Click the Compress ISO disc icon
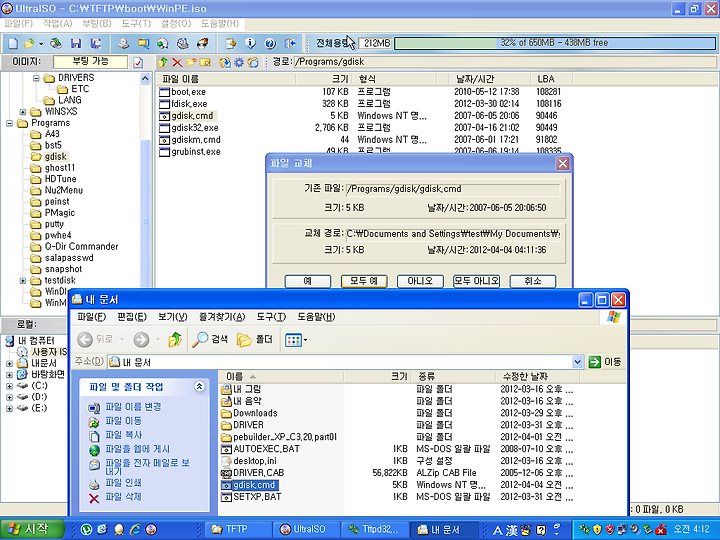 pyautogui.click(x=163, y=44)
